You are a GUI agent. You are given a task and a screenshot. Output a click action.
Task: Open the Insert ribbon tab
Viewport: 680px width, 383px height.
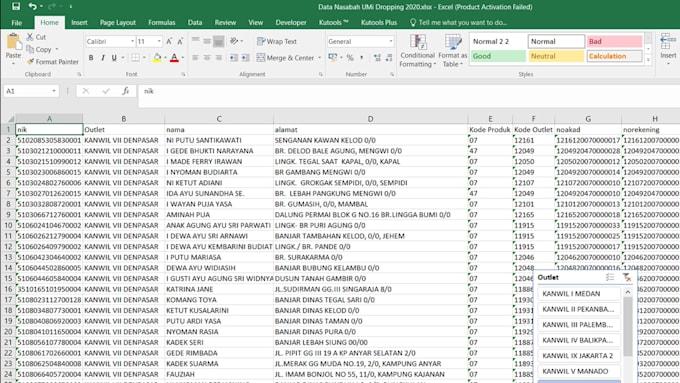pyautogui.click(x=79, y=23)
